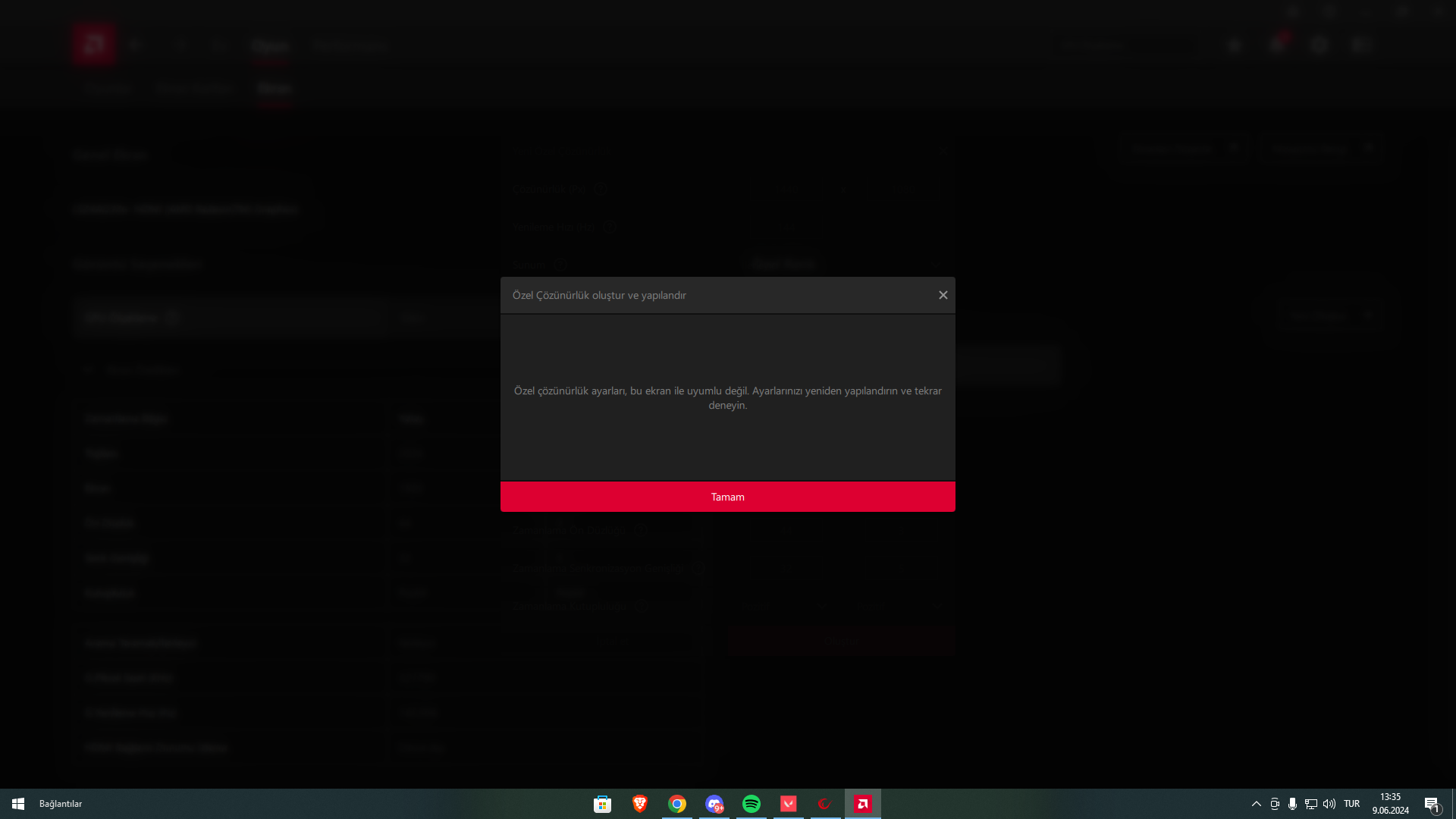The image size is (1456, 819).
Task: Open the clock and calendar flyout
Action: 1390,804
